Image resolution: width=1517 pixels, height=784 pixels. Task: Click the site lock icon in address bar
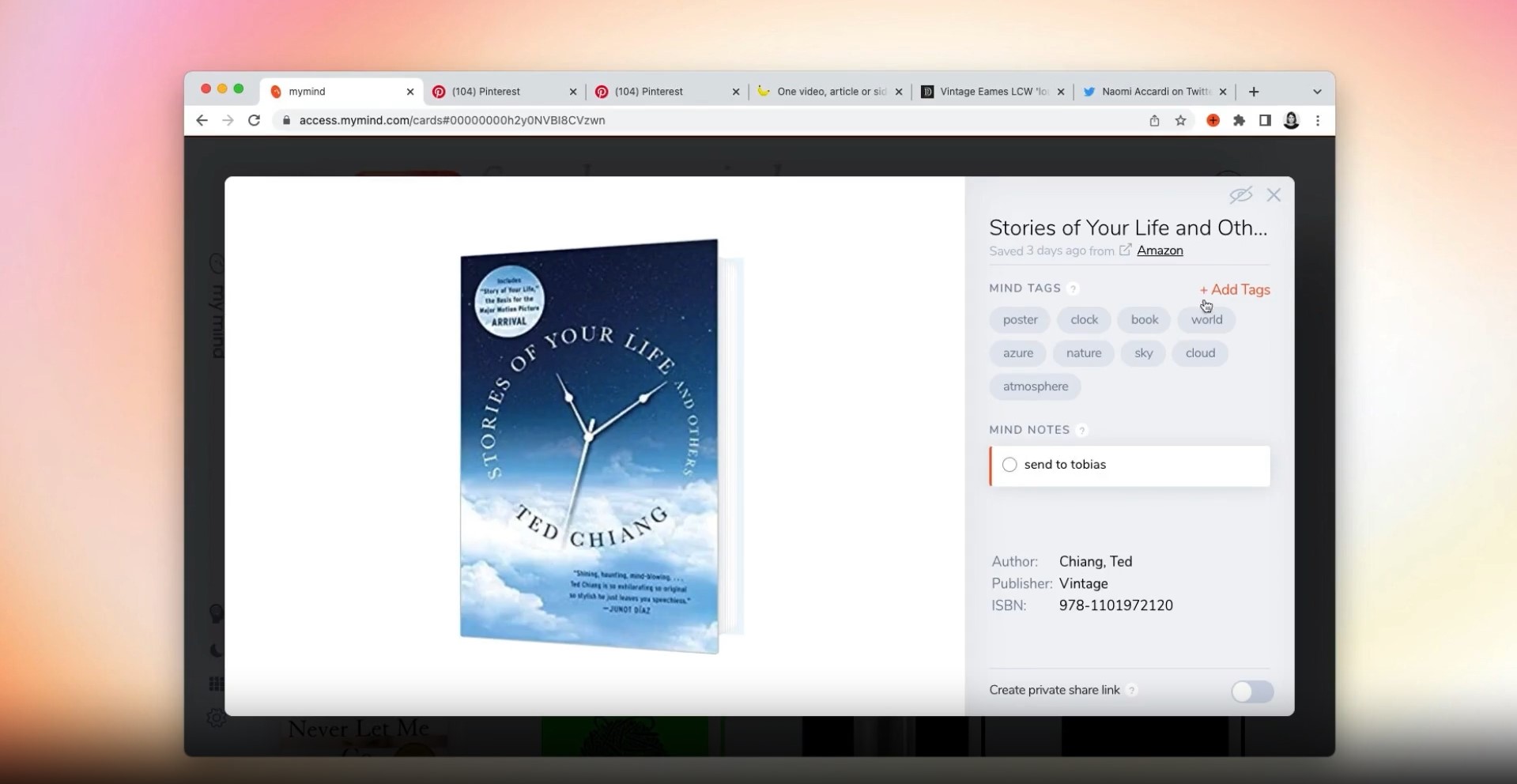click(286, 120)
